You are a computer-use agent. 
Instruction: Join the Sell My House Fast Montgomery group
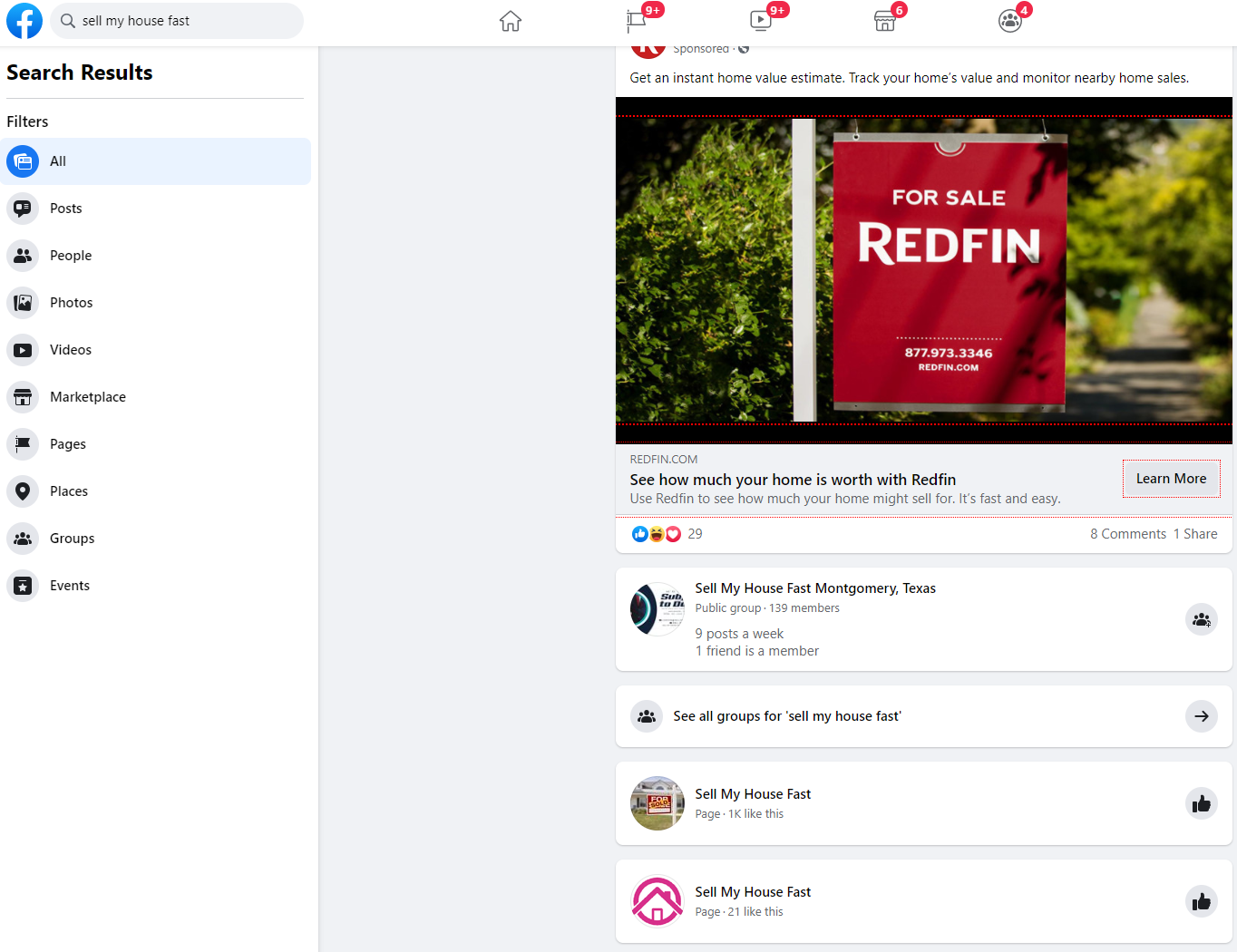[1201, 620]
